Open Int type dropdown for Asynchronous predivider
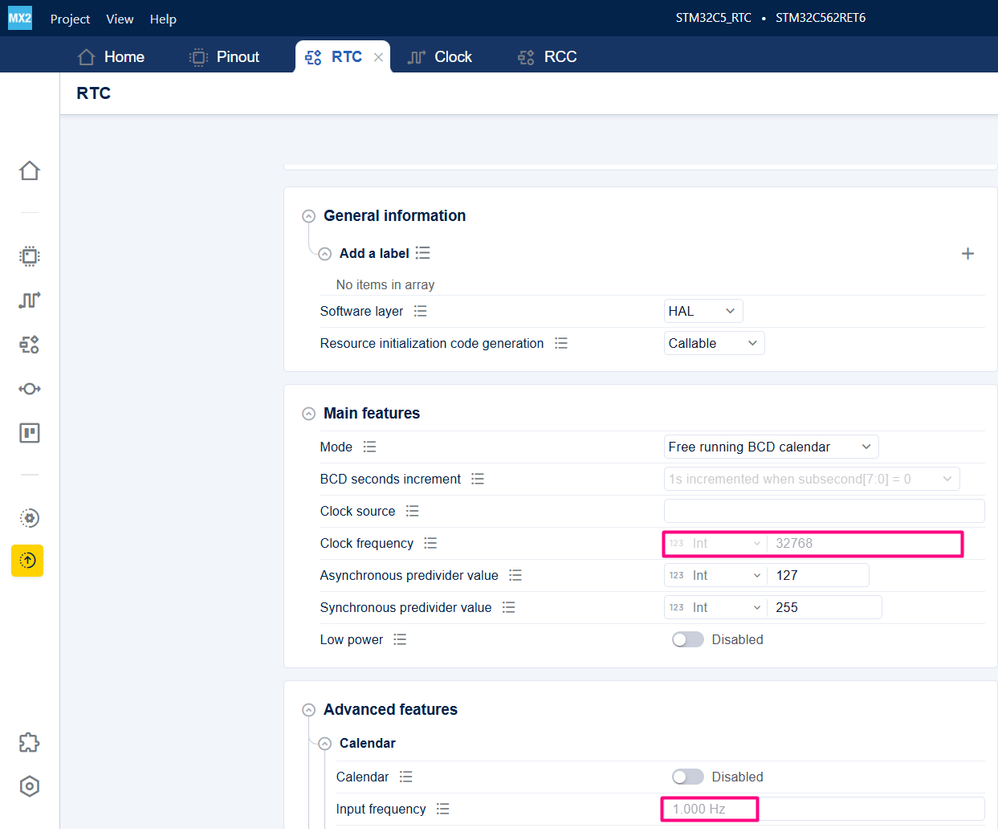The height and width of the screenshot is (829, 998). click(x=715, y=576)
